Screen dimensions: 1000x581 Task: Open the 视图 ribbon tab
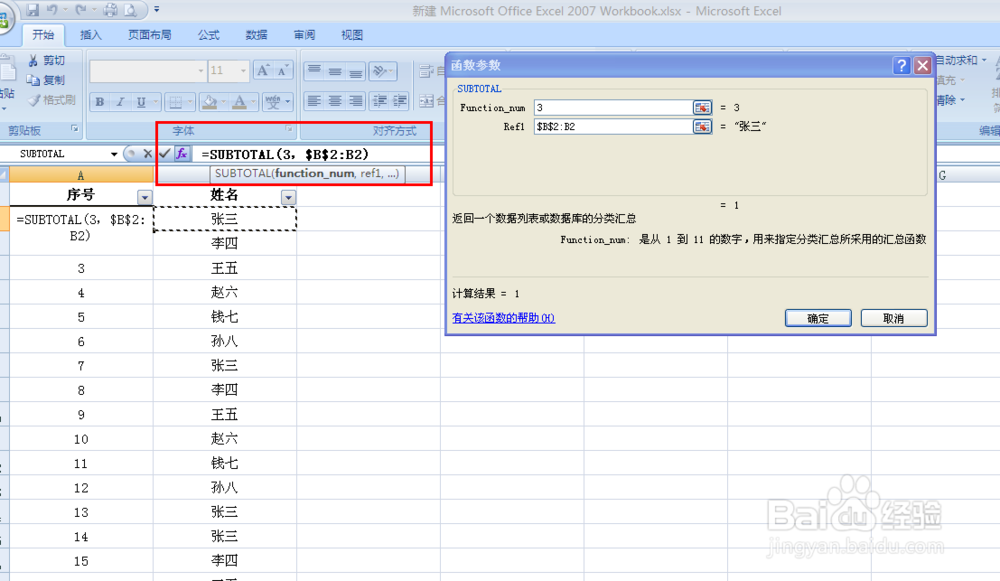(x=351, y=35)
